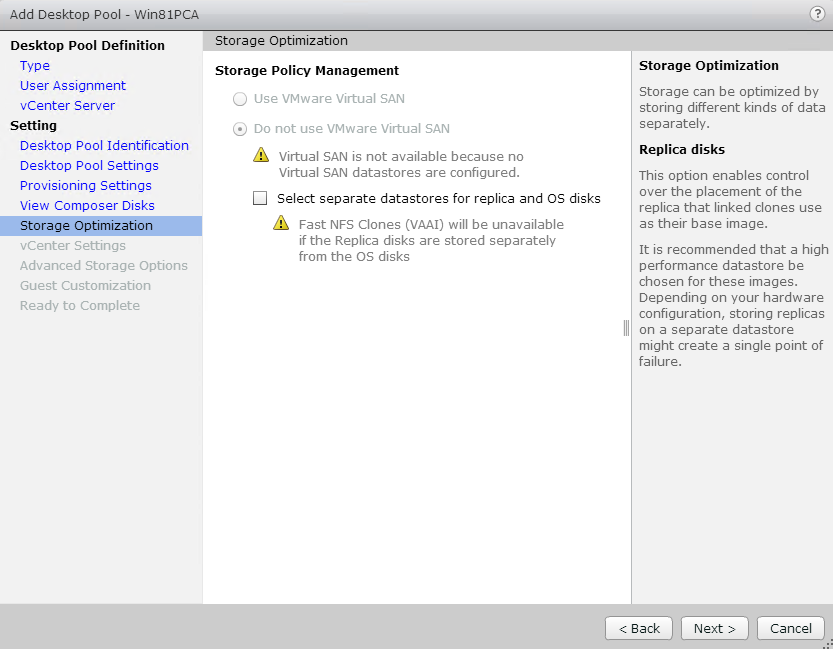Viewport: 833px width, 649px height.
Task: Cancel the Add Desktop Pool wizard
Action: point(790,628)
